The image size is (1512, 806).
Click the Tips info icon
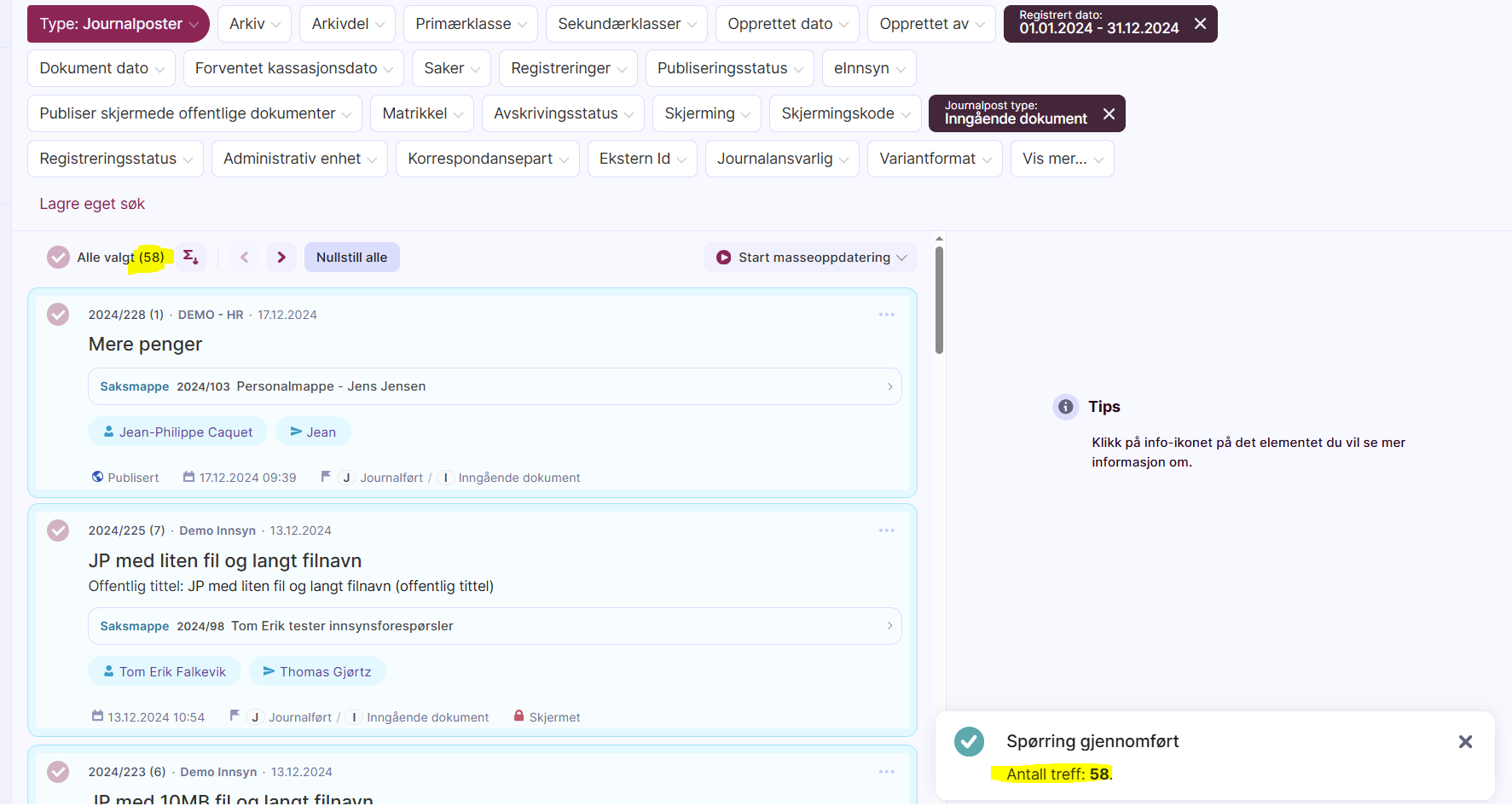(x=1065, y=407)
